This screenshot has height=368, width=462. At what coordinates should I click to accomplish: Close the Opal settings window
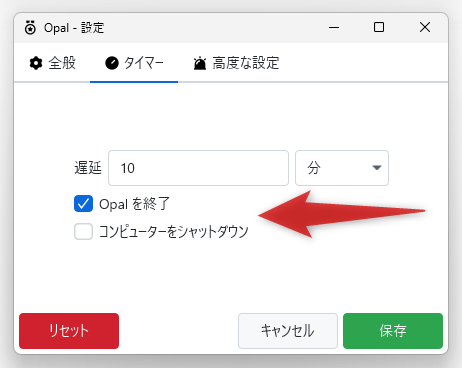pos(425,27)
